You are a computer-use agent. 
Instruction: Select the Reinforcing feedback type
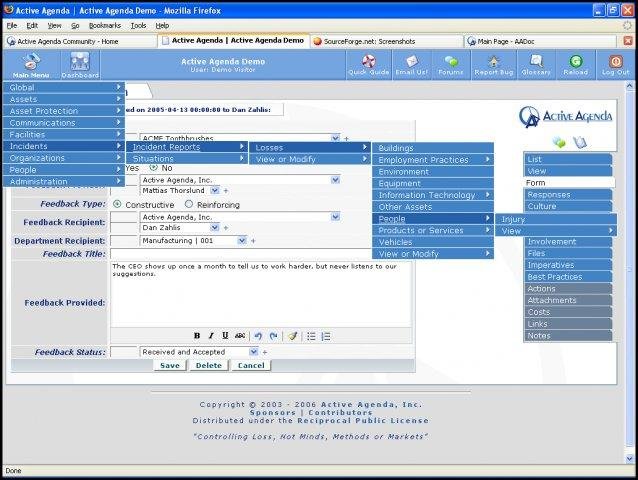tap(189, 204)
